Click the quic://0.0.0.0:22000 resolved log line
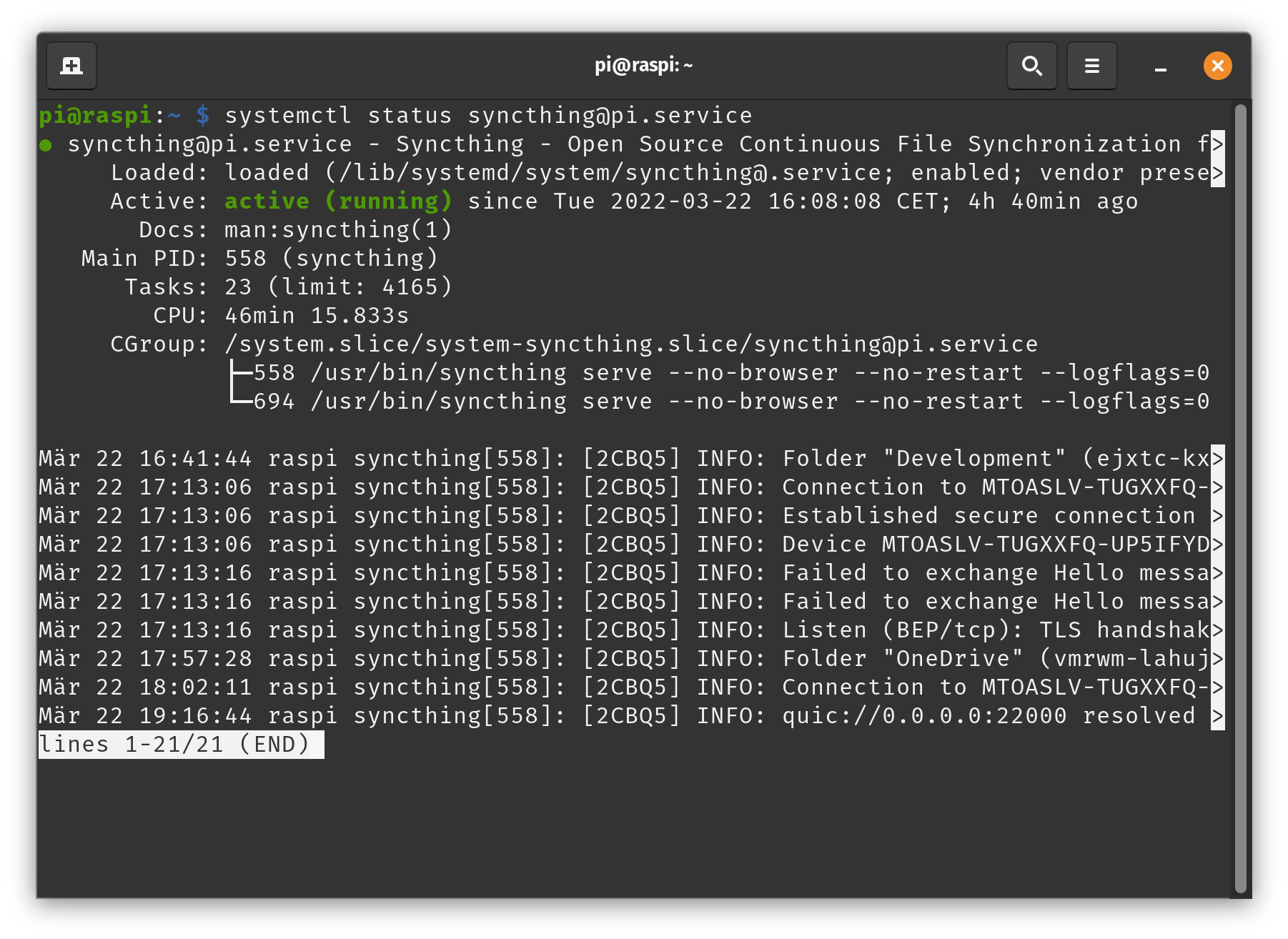The width and height of the screenshot is (1288, 939). click(631, 715)
